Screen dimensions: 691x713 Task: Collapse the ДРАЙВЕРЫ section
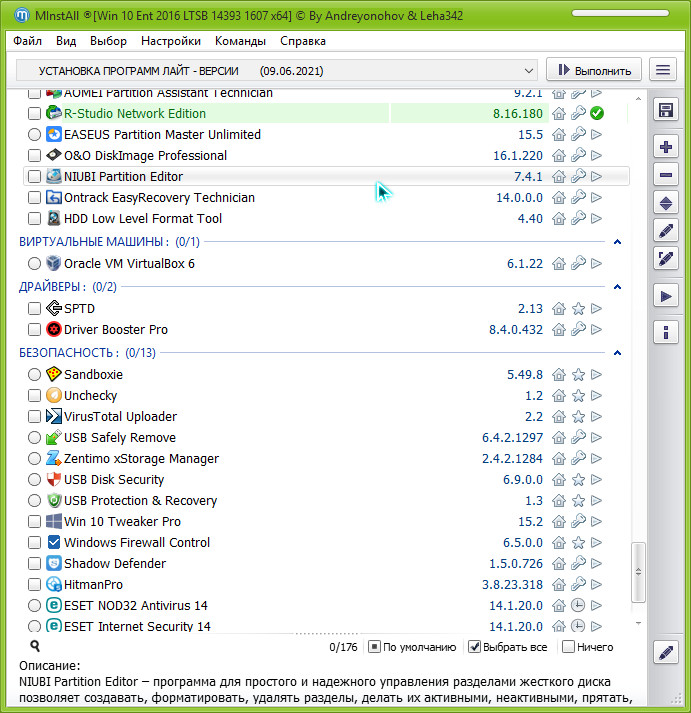click(x=617, y=287)
